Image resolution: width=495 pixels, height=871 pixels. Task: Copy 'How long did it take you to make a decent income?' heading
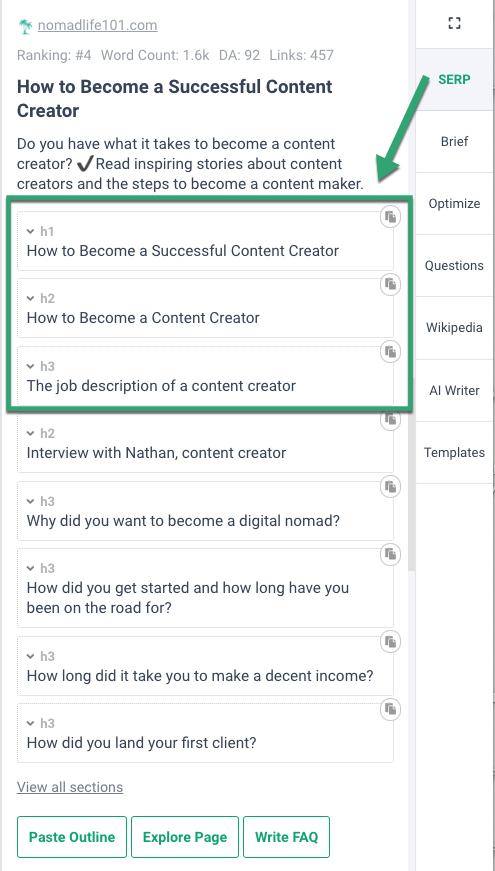[x=391, y=642]
